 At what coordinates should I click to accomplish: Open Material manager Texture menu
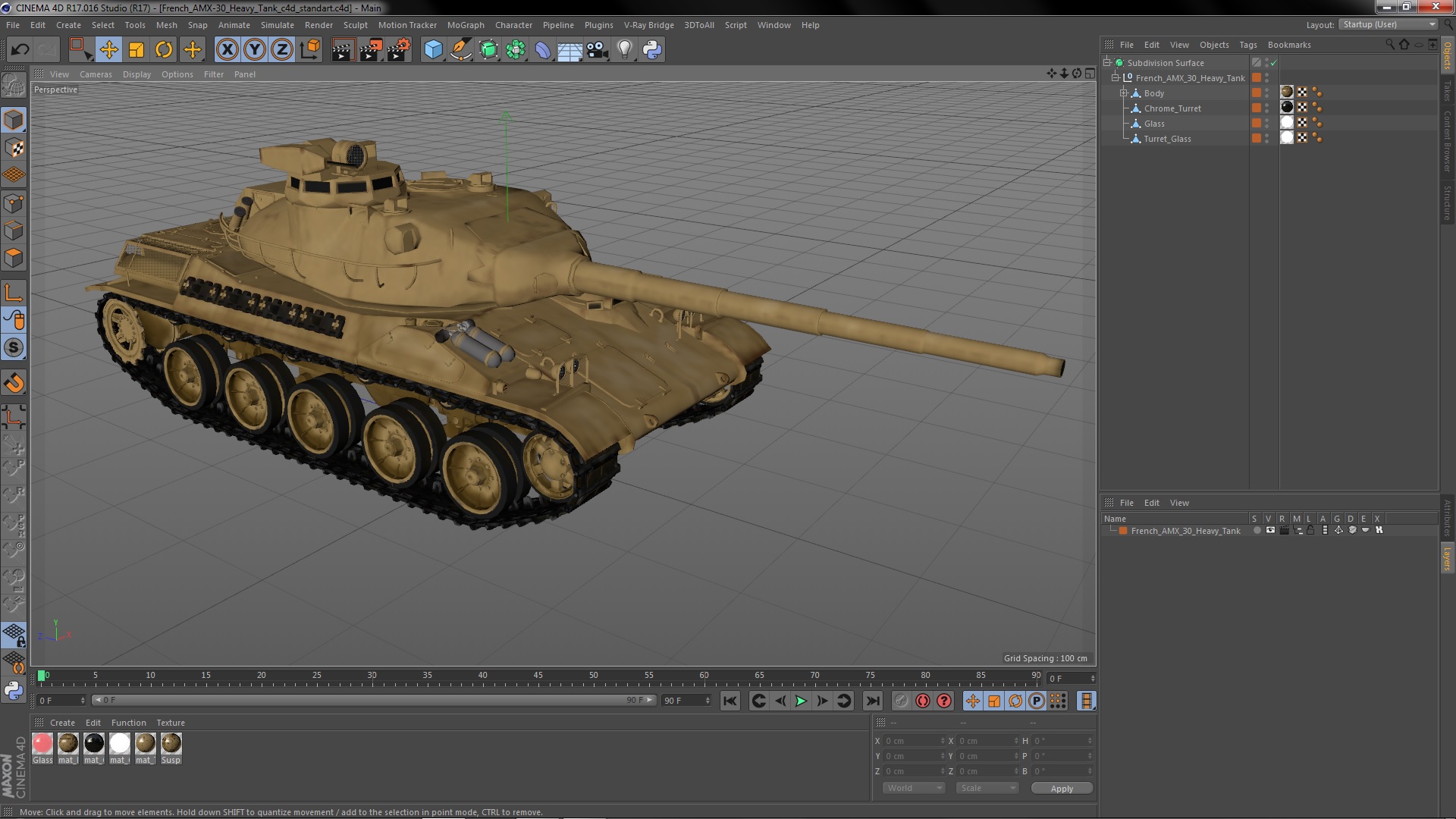171,723
